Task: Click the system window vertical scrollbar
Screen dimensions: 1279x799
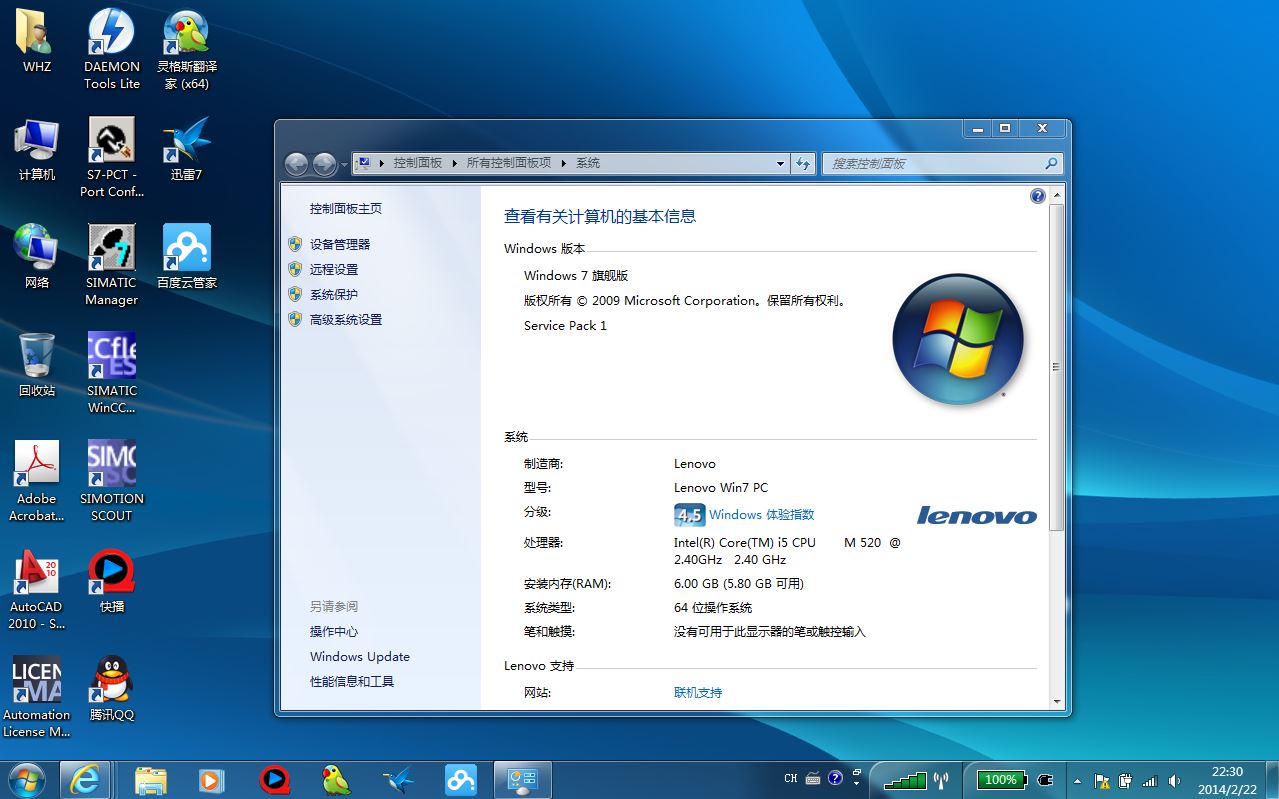Action: coord(1056,370)
